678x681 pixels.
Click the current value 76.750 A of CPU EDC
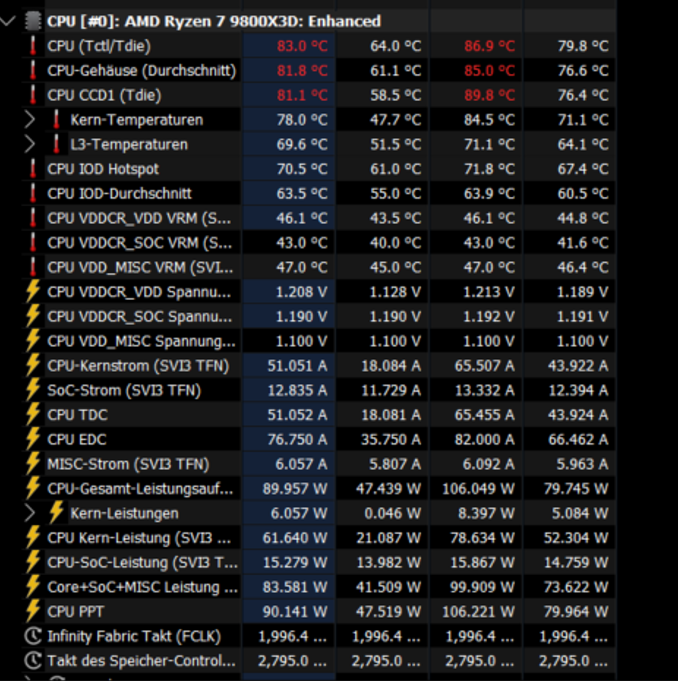point(297,440)
